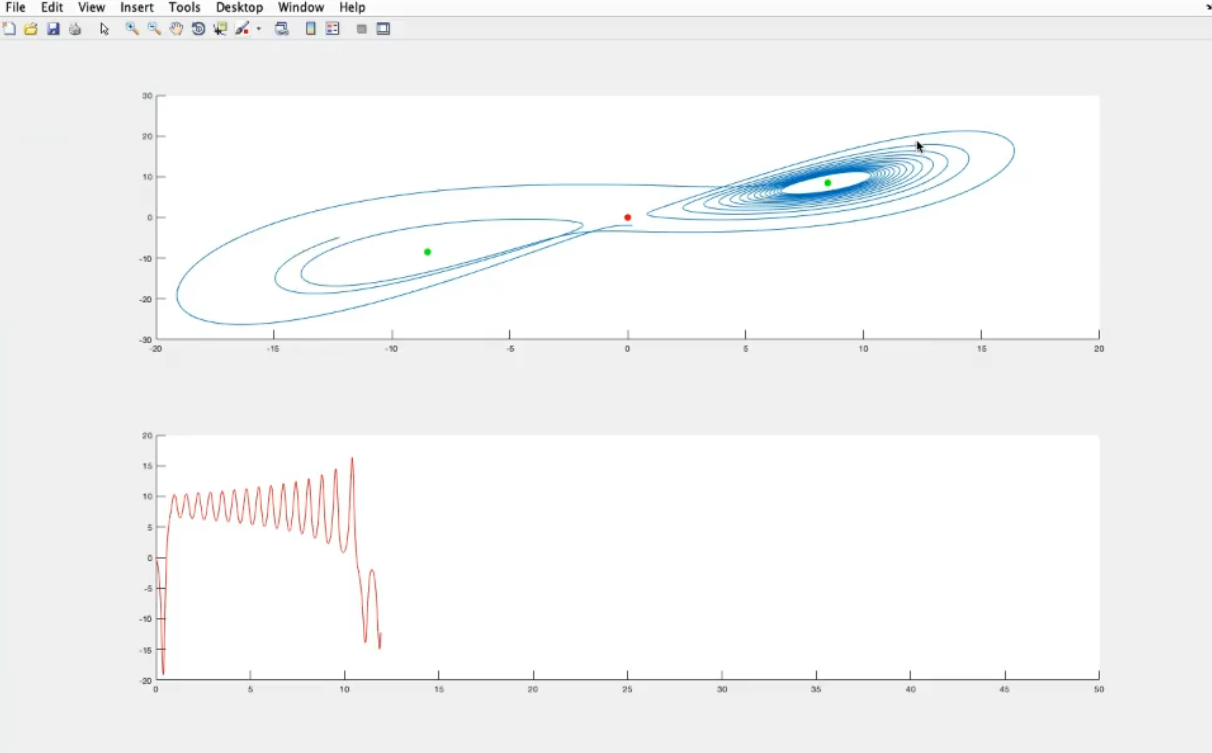Select the Brush data tool
Viewport: 1212px width, 753px height.
click(242, 29)
